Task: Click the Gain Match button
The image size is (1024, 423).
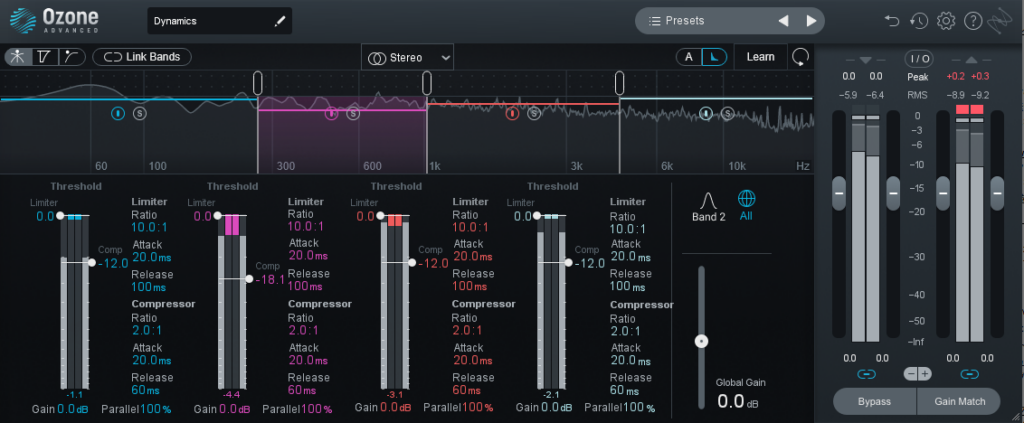Action: click(959, 401)
